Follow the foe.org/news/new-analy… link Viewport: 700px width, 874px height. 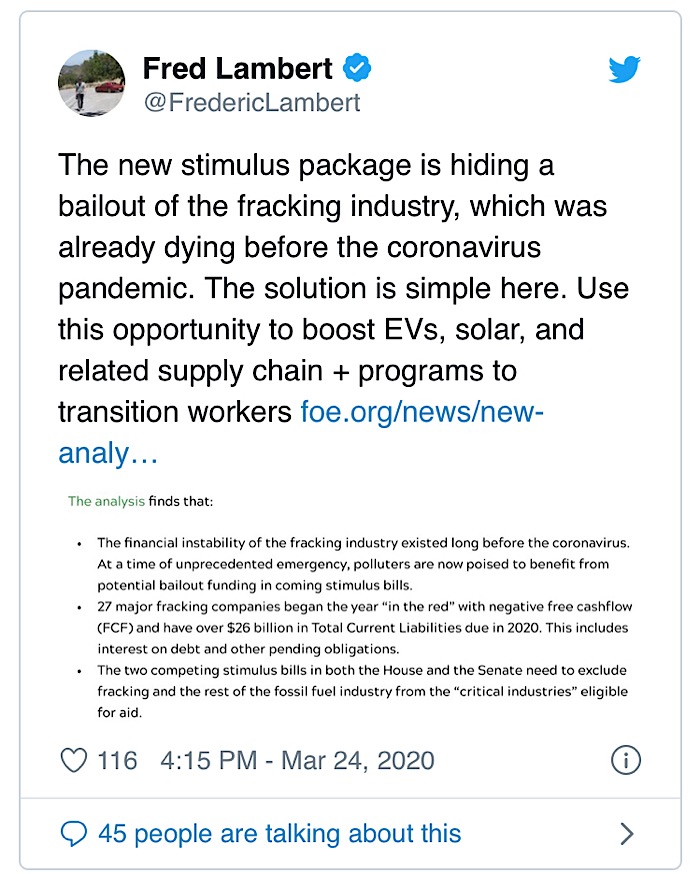point(421,412)
